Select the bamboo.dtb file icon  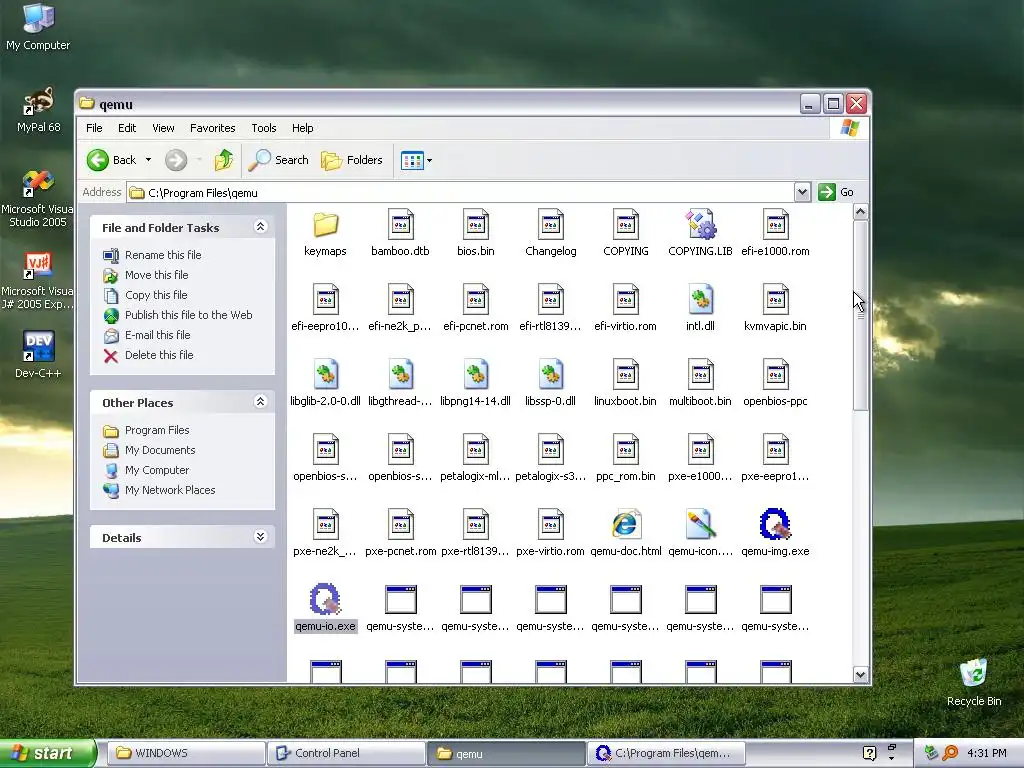(400, 225)
